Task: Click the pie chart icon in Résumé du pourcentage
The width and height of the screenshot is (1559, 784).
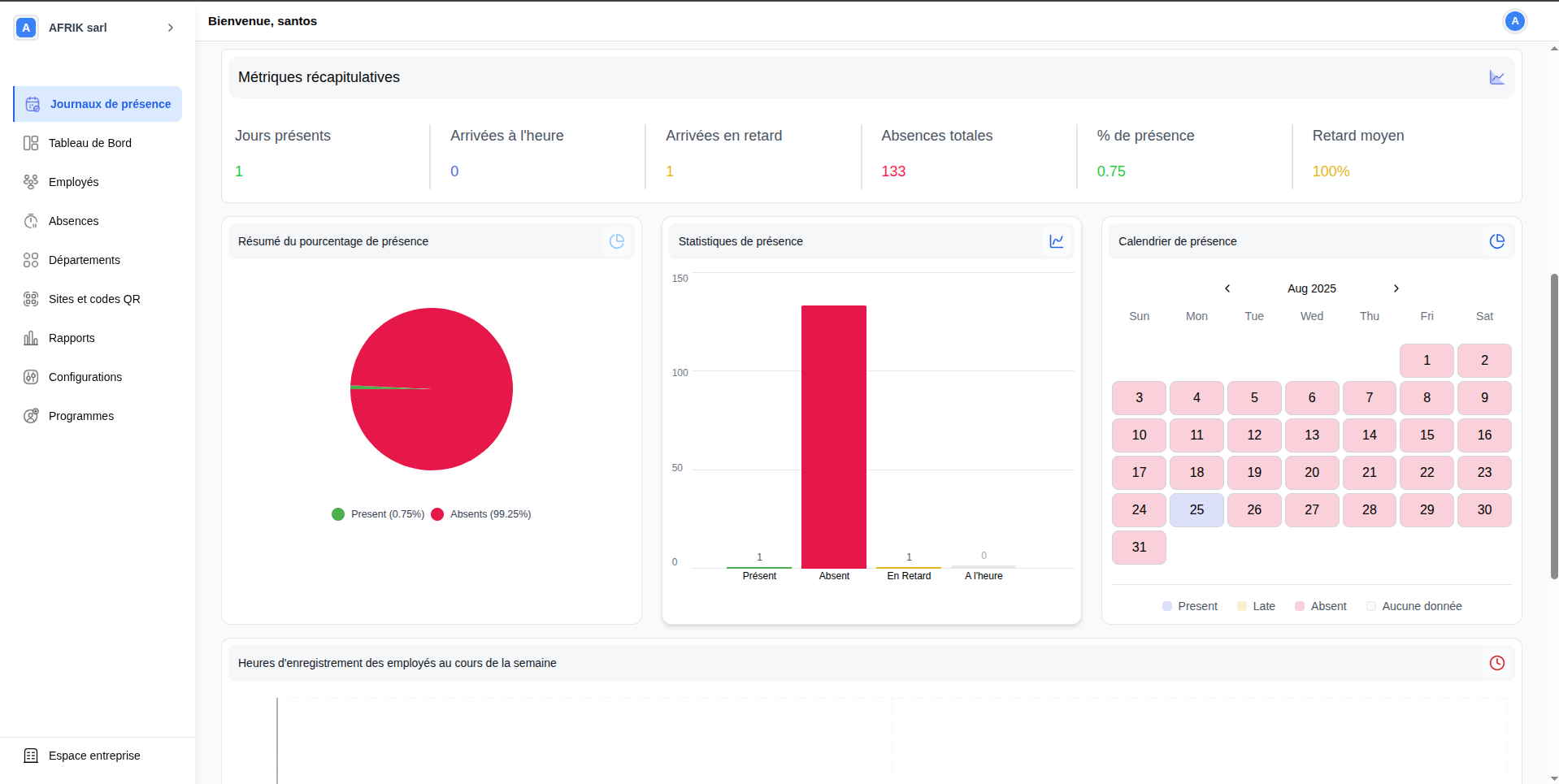Action: pyautogui.click(x=617, y=241)
